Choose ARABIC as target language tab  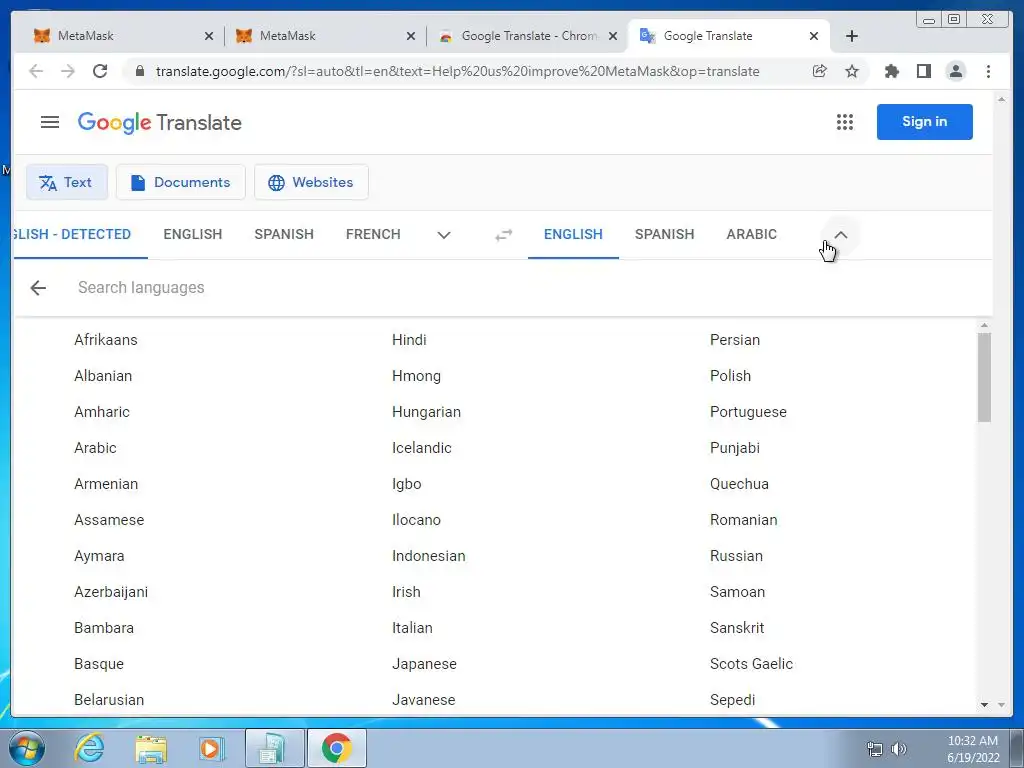[x=752, y=234]
